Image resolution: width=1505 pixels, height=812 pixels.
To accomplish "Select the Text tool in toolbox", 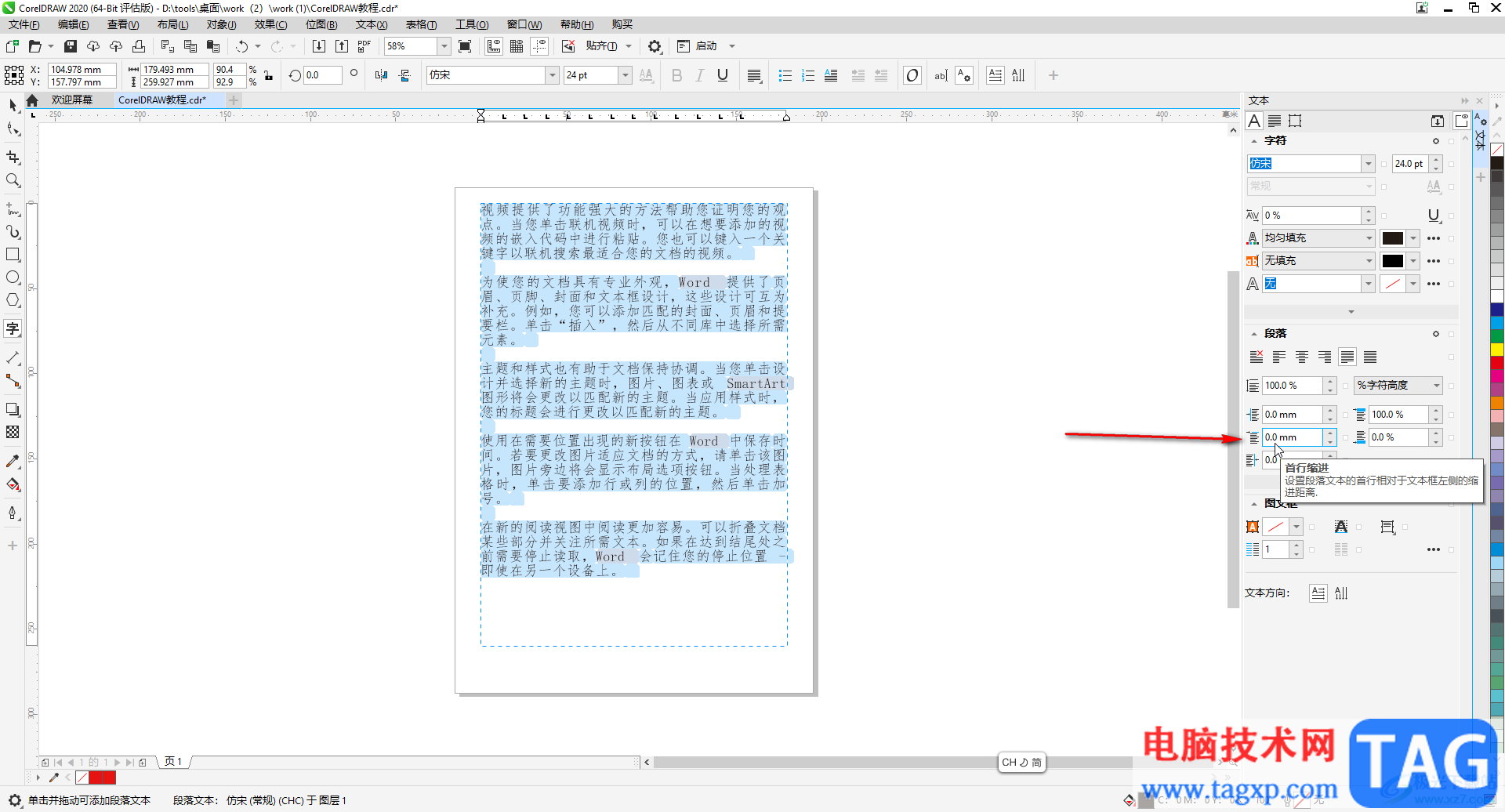I will pyautogui.click(x=13, y=329).
